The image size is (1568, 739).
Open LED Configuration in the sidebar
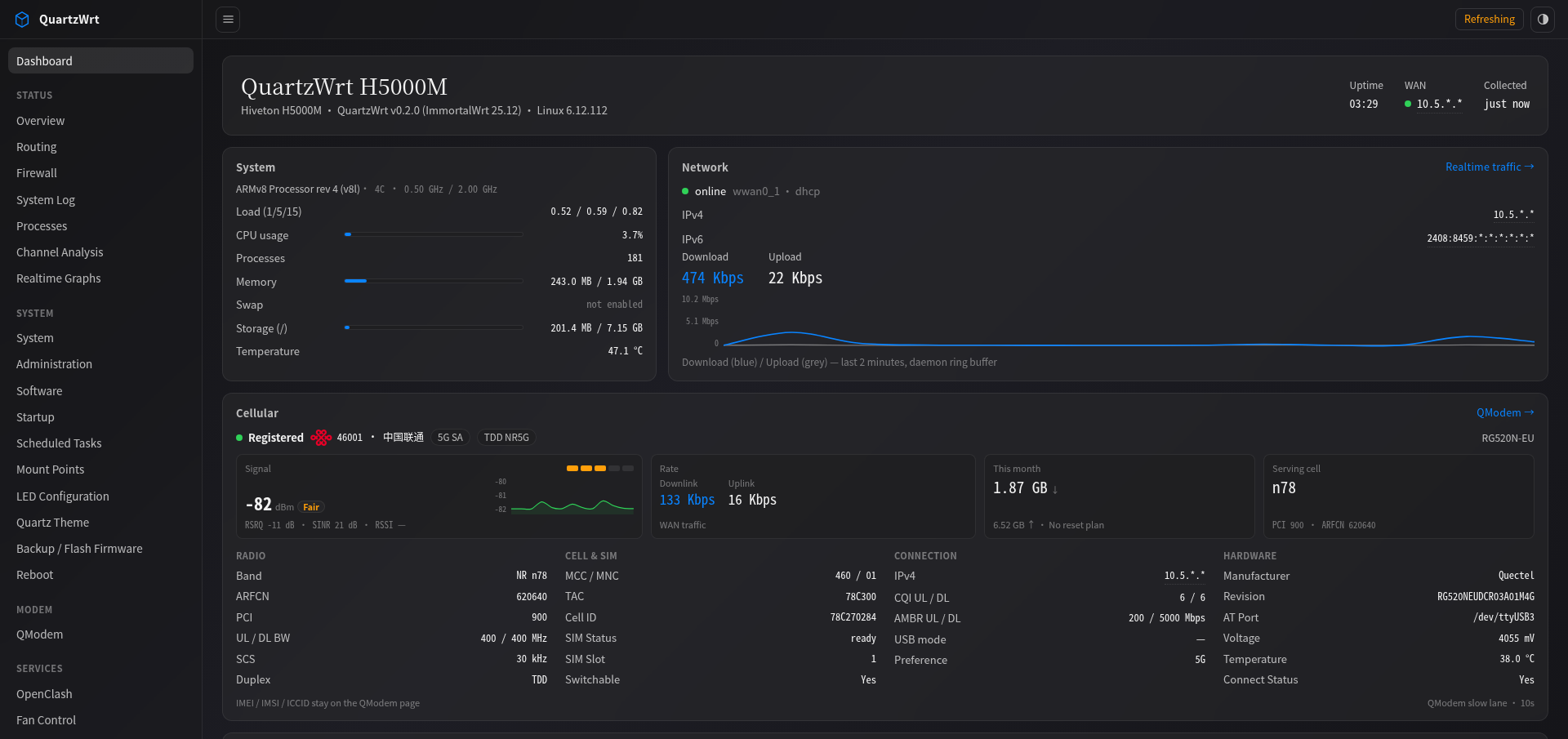pyautogui.click(x=100, y=496)
